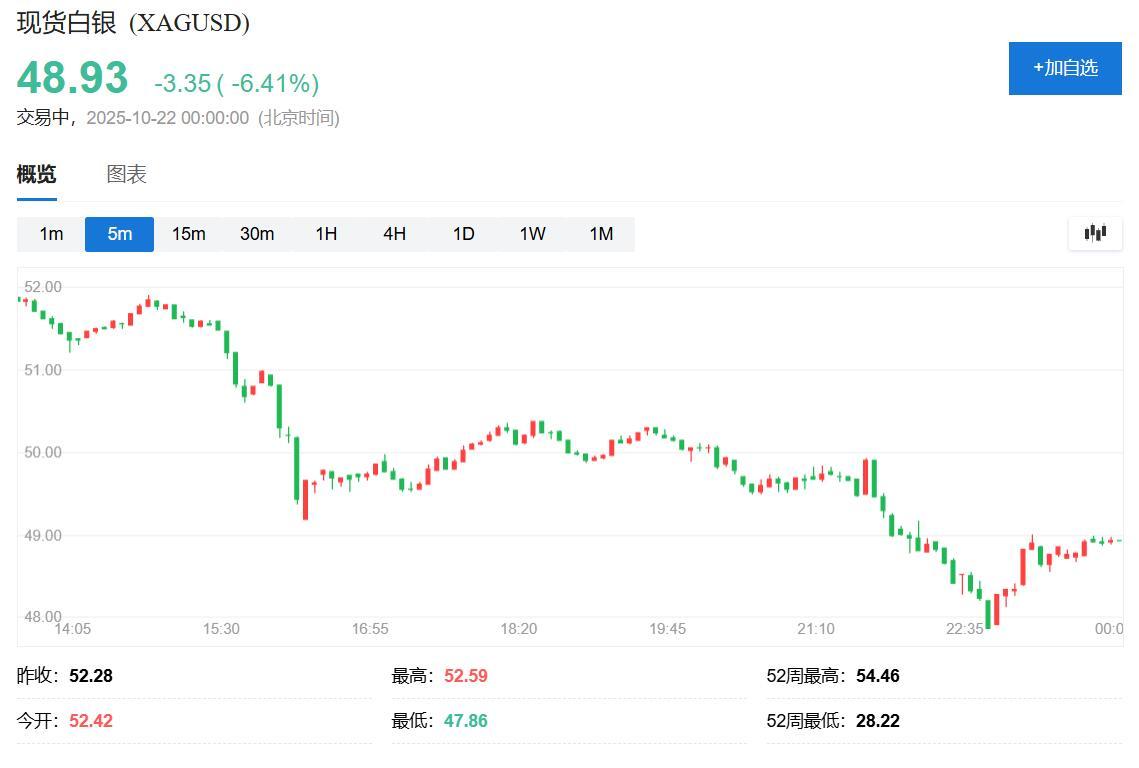This screenshot has height=768, width=1139.
Task: Click the 22:35 time axis label
Action: pyautogui.click(x=965, y=629)
